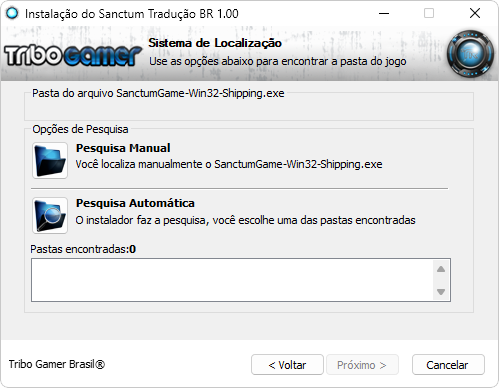
Task: Close the installer window
Action: [475, 14]
